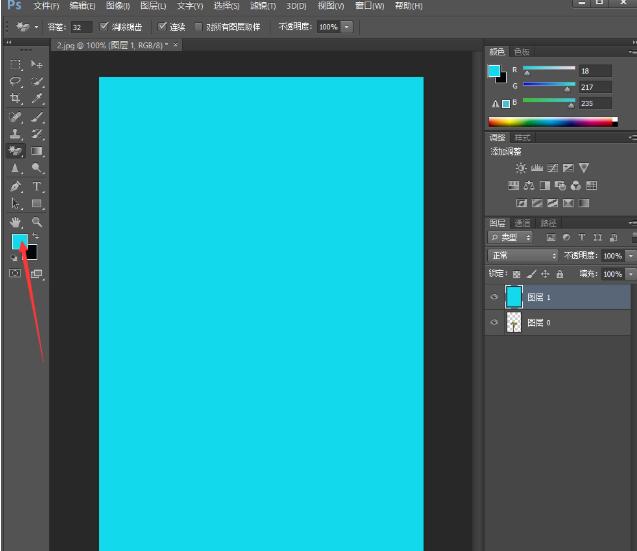This screenshot has width=637, height=551.
Task: Expand the options bar opacity dropdown arrow
Action: pyautogui.click(x=347, y=27)
